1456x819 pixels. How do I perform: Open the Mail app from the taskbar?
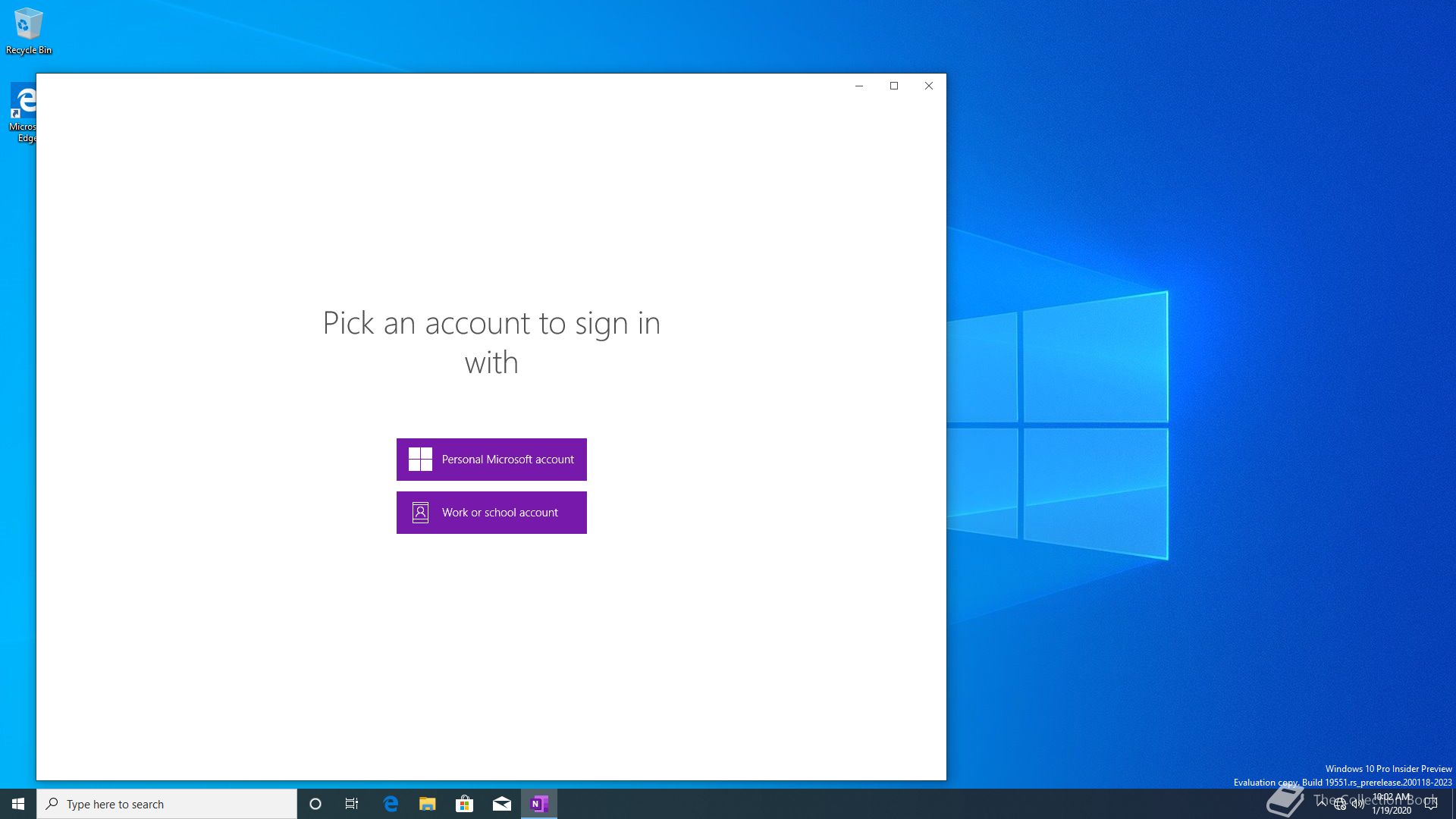coord(501,804)
